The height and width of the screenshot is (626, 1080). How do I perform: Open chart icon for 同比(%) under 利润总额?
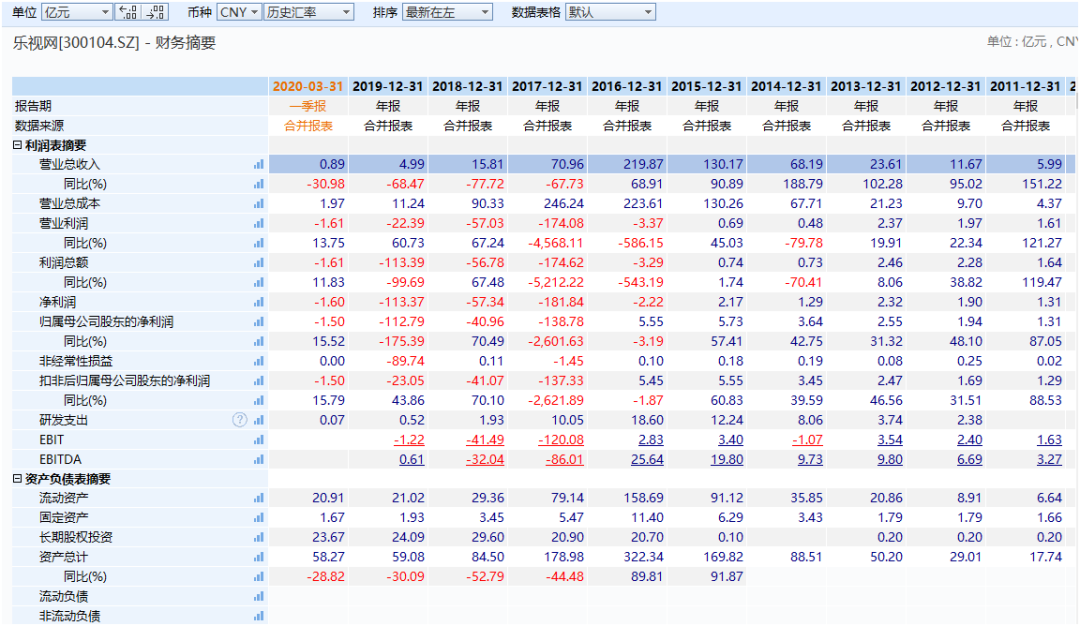point(258,282)
